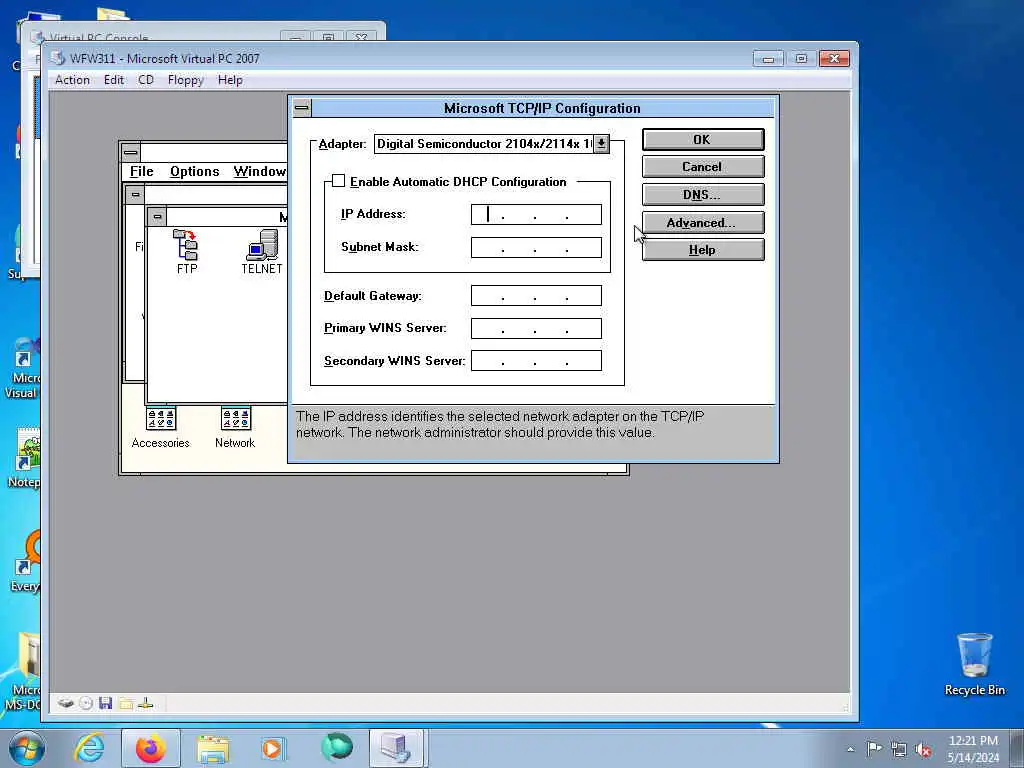Screen dimensions: 1024x768
Task: Click the hard disk status icon in Virtual PC
Action: pos(65,703)
